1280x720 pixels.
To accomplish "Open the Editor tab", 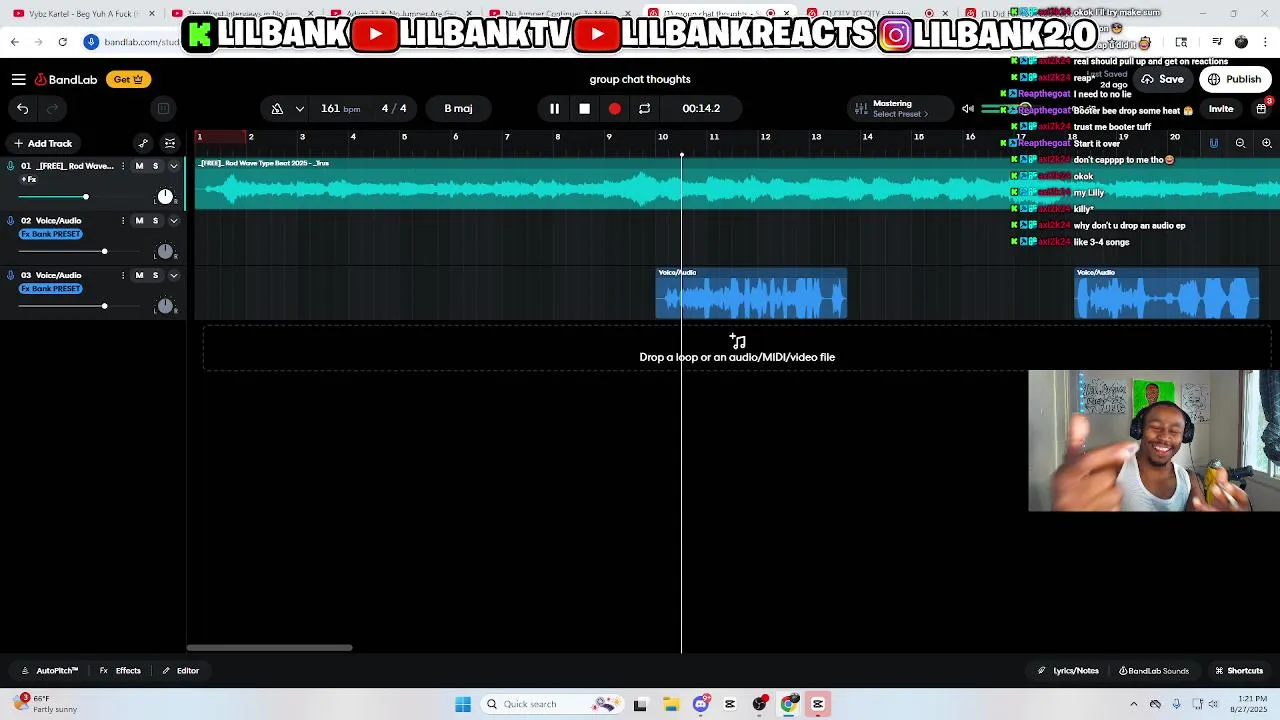I will [x=181, y=671].
